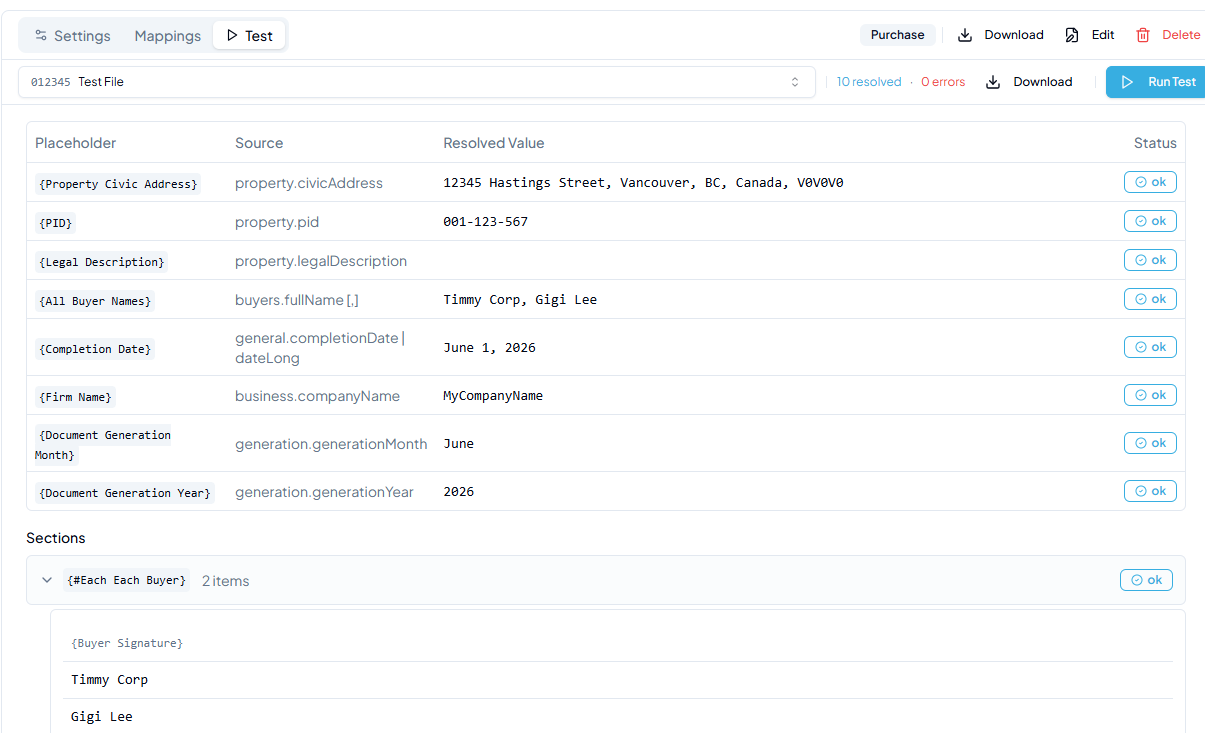
Task: Click the {Document Generation Year} placeholder
Action: click(125, 493)
